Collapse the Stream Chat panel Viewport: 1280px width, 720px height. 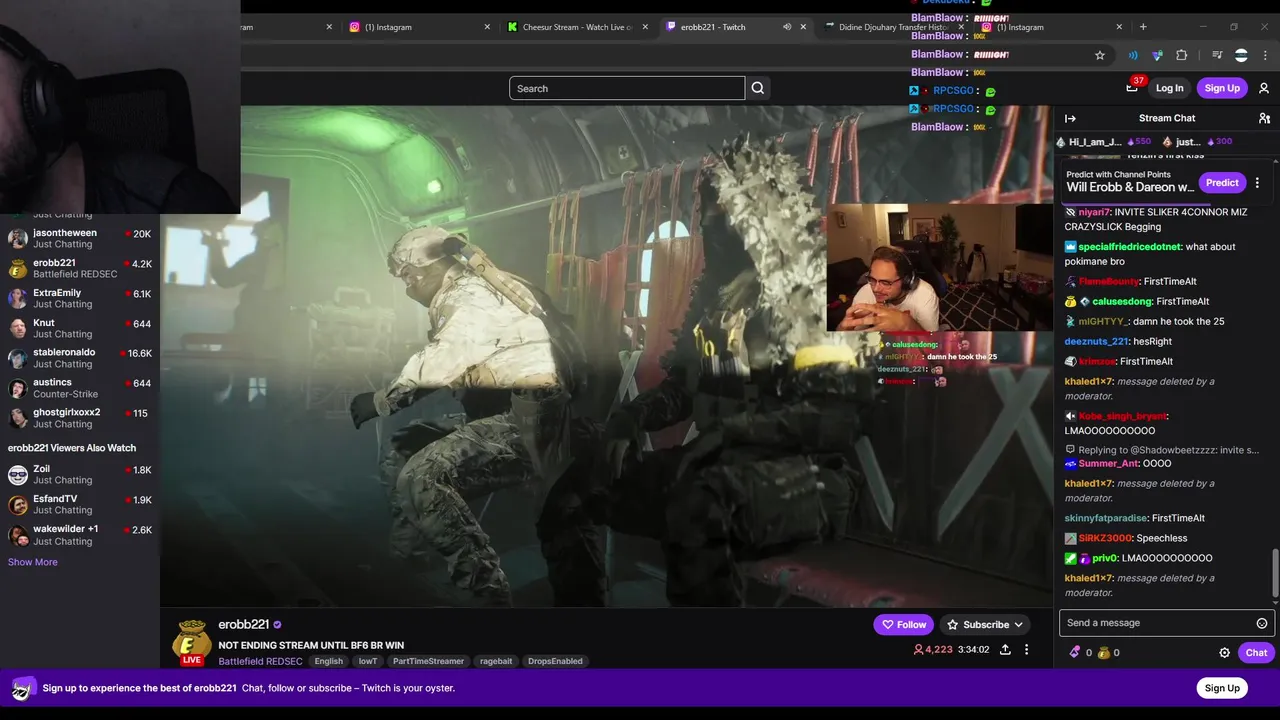(x=1070, y=118)
